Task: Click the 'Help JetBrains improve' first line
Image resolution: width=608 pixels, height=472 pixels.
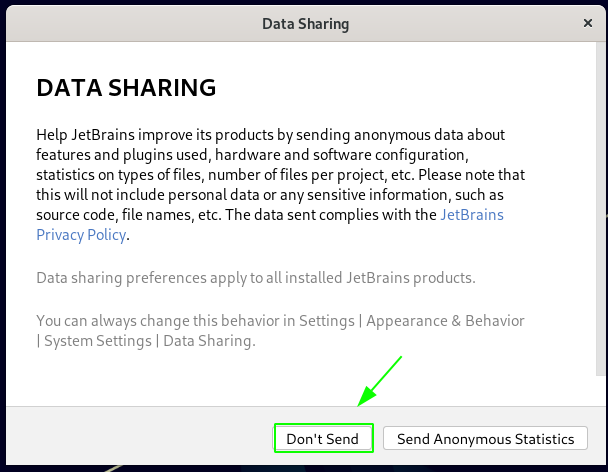Action: pos(270,134)
